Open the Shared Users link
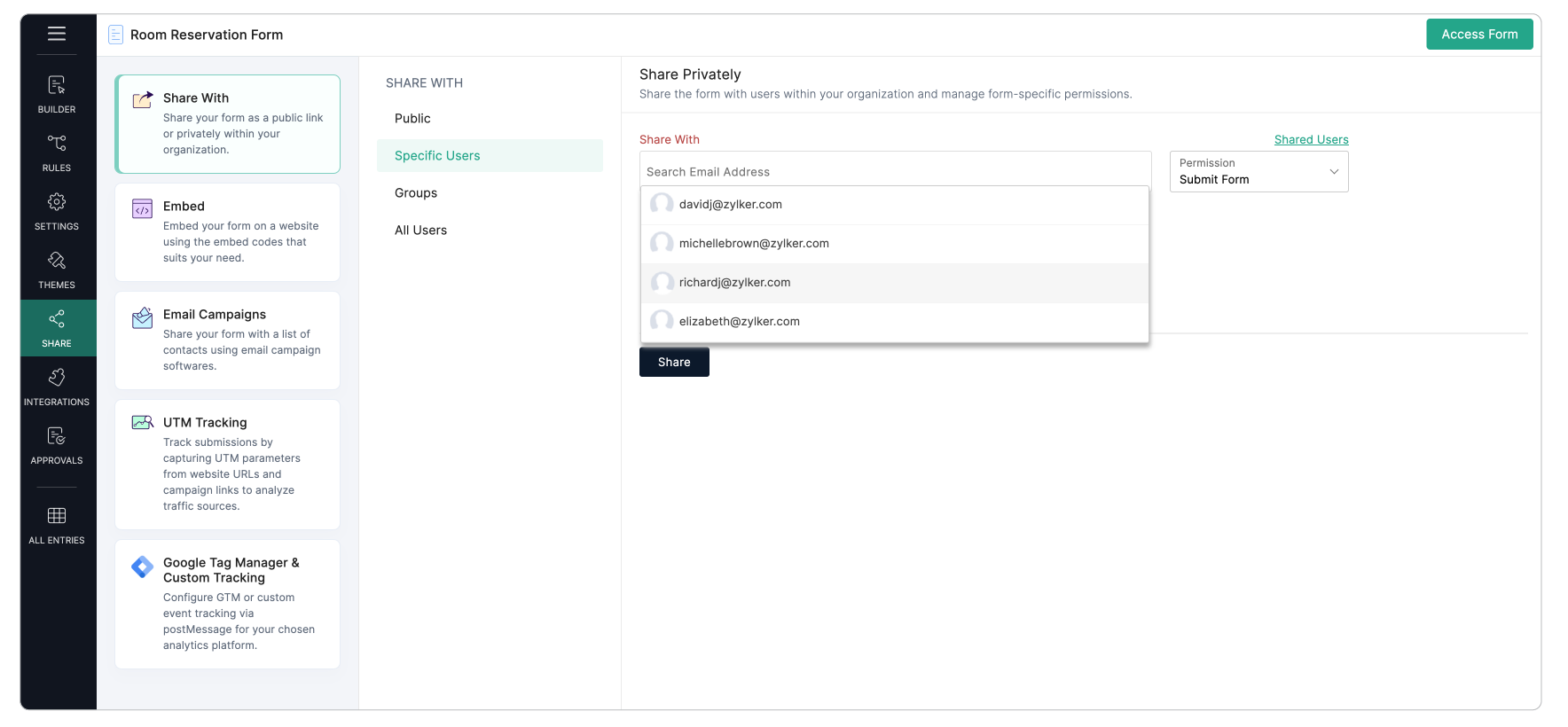Image resolution: width=1568 pixels, height=727 pixels. click(x=1311, y=140)
